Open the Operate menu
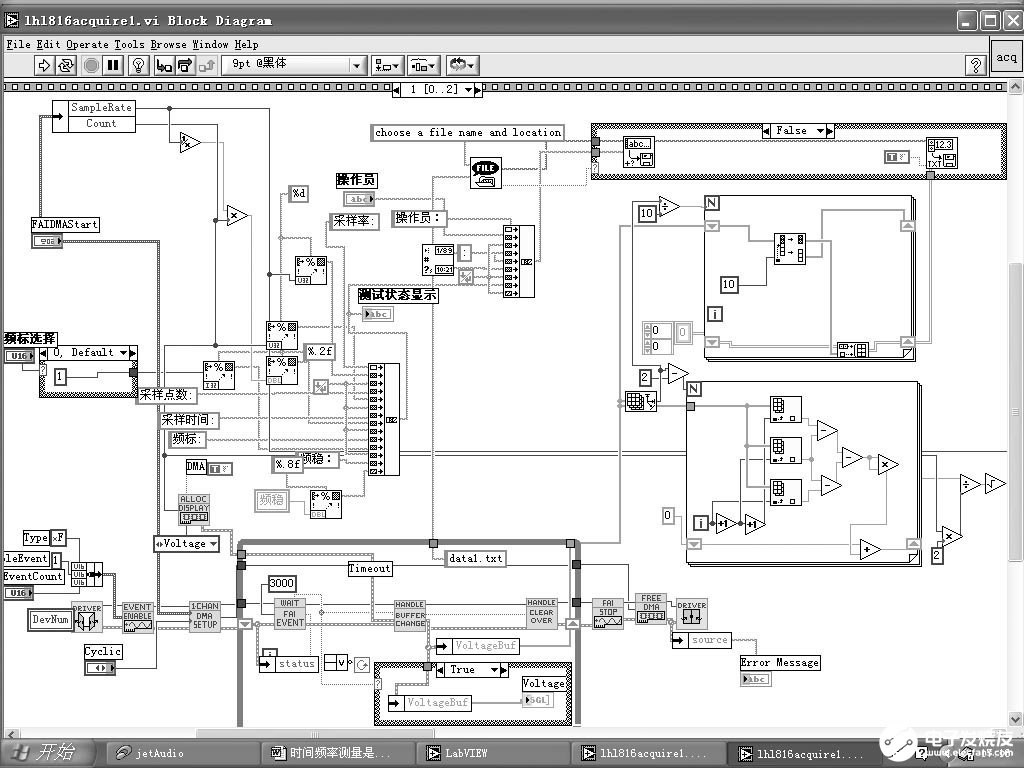The width and height of the screenshot is (1024, 768). (88, 44)
